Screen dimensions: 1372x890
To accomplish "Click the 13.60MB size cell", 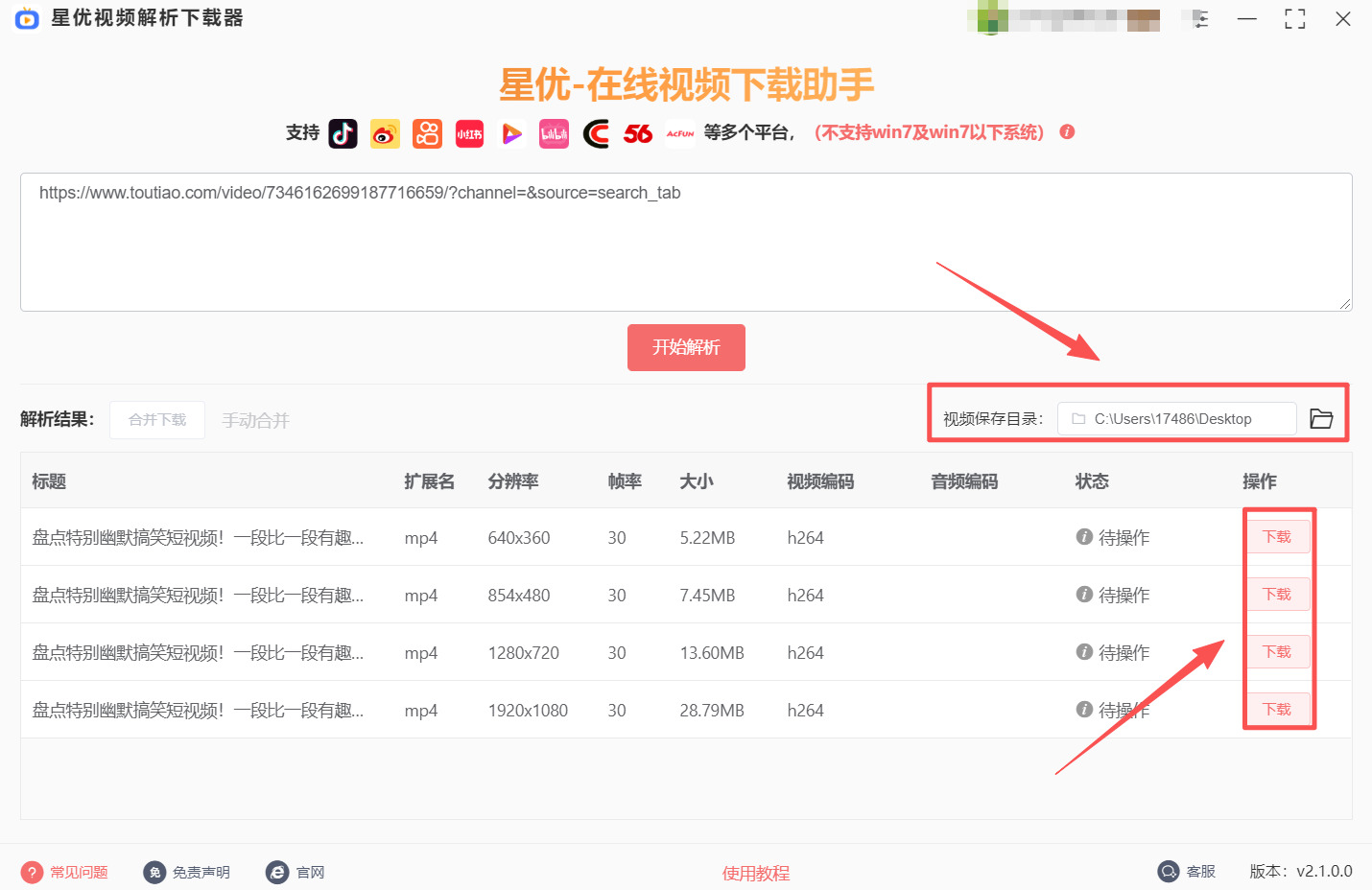I will pyautogui.click(x=712, y=653).
